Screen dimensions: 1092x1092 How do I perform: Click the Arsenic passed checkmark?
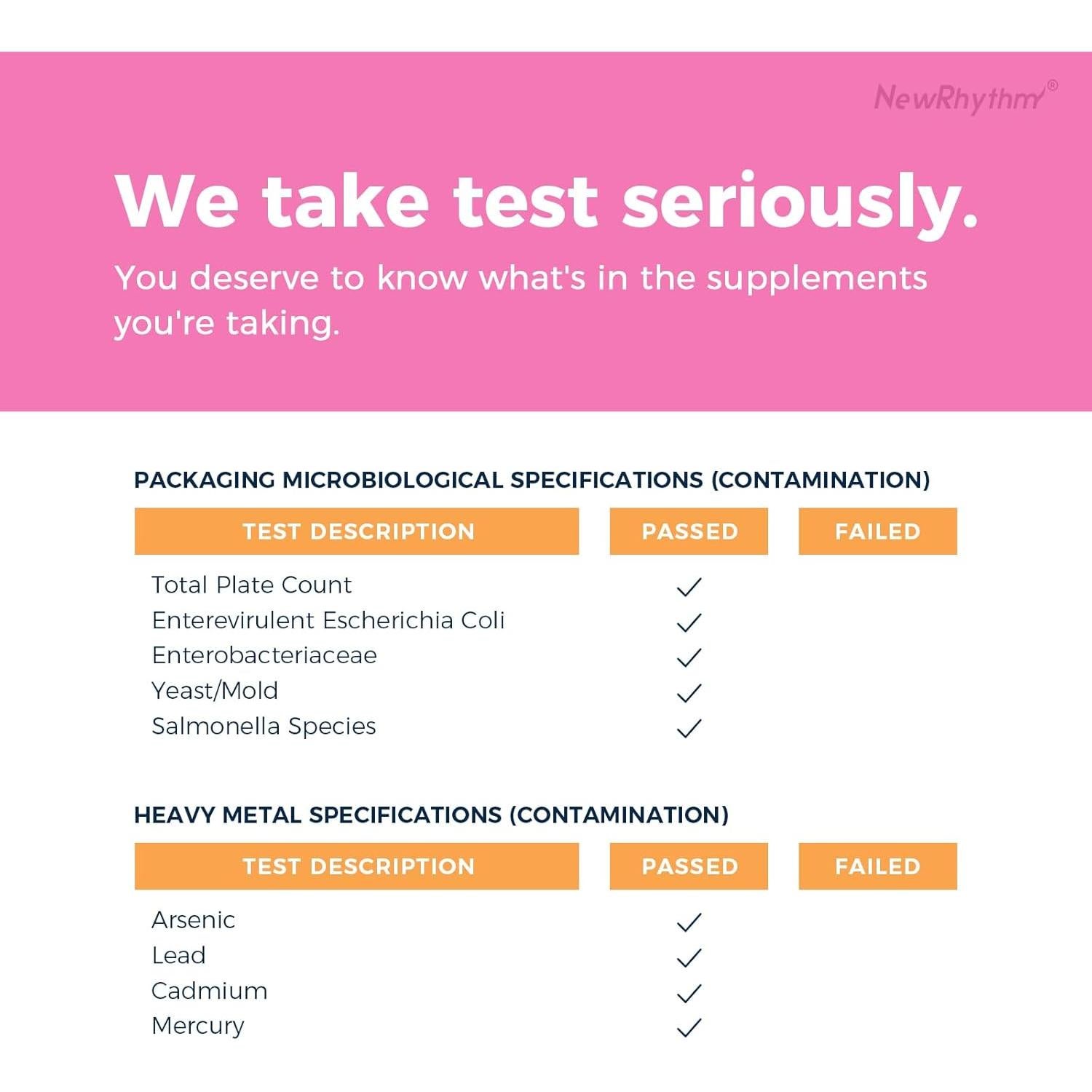tap(689, 922)
